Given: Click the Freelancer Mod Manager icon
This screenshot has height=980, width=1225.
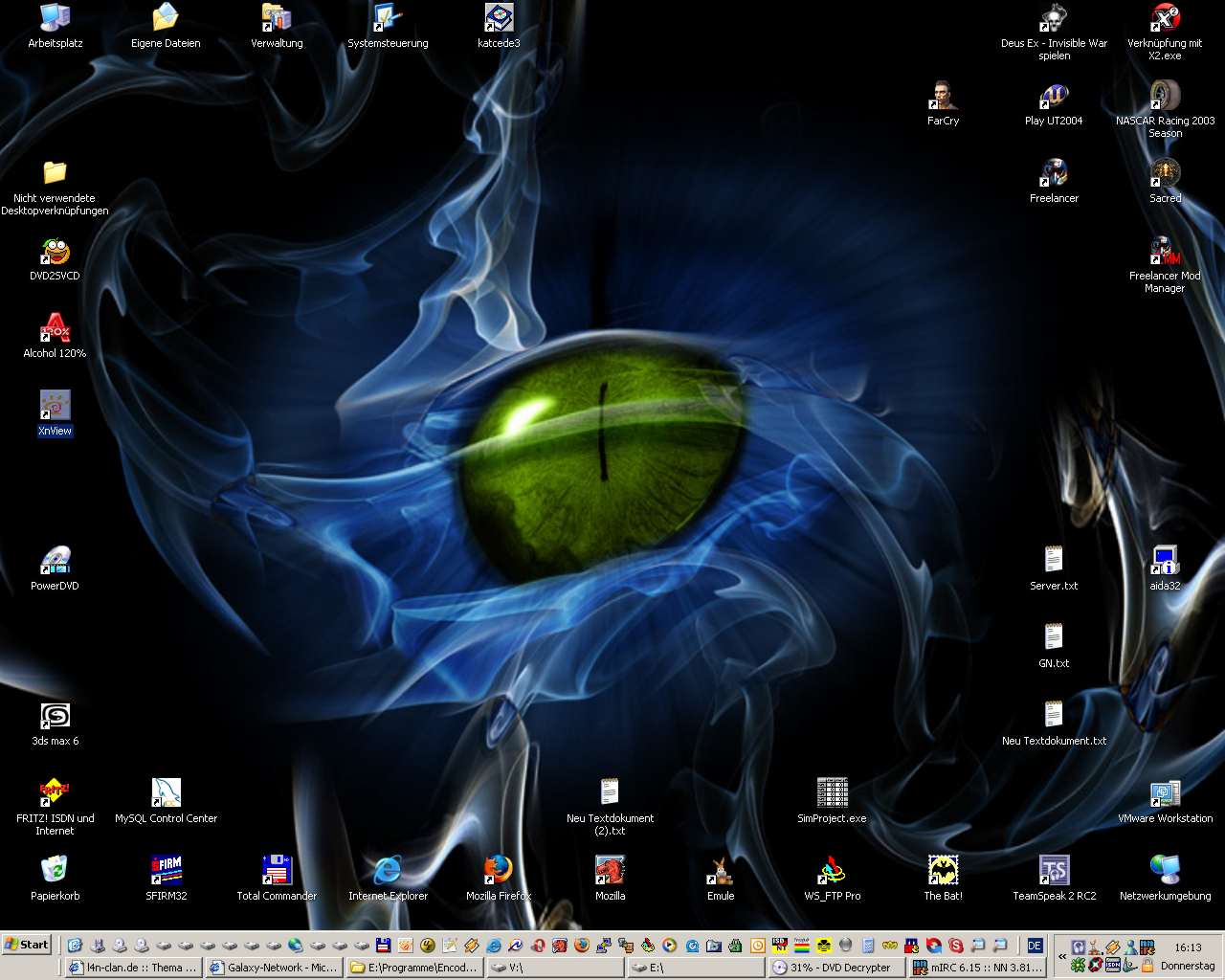Looking at the screenshot, I should coord(1165,251).
